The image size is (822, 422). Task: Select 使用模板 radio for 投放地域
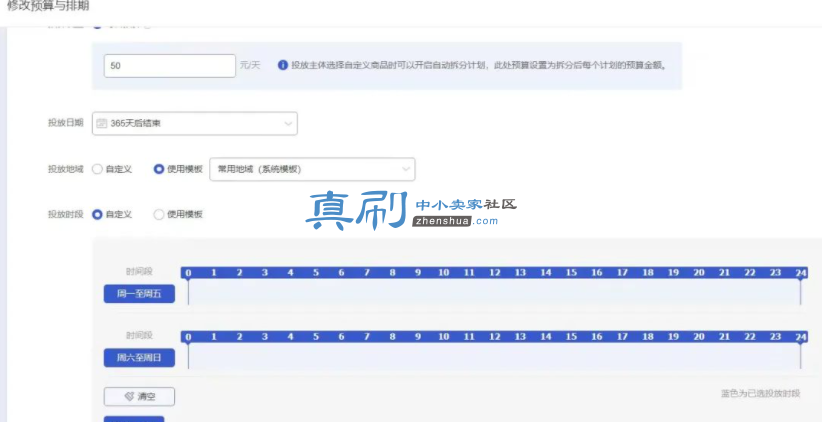click(159, 169)
